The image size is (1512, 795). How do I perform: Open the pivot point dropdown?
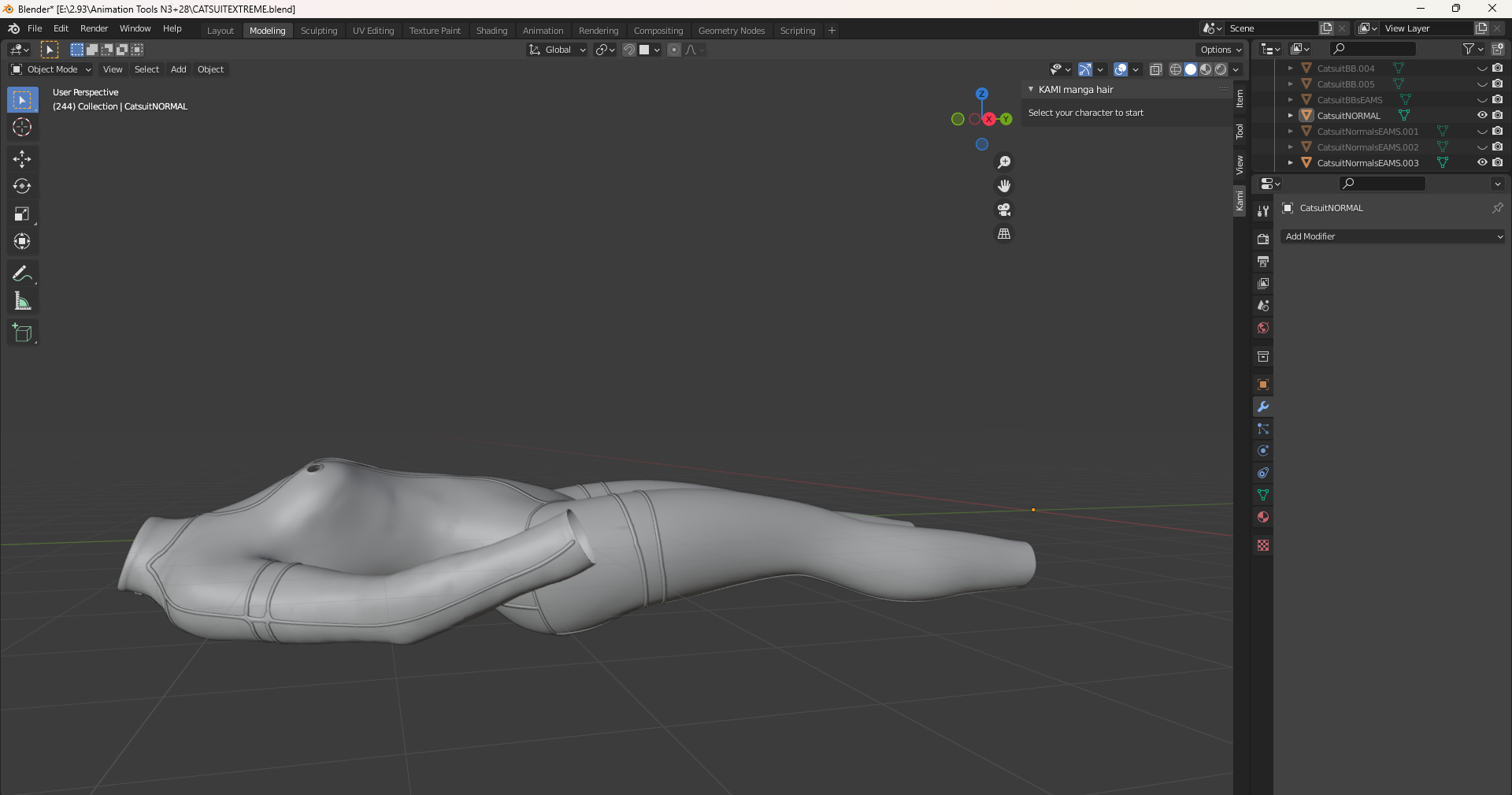605,50
